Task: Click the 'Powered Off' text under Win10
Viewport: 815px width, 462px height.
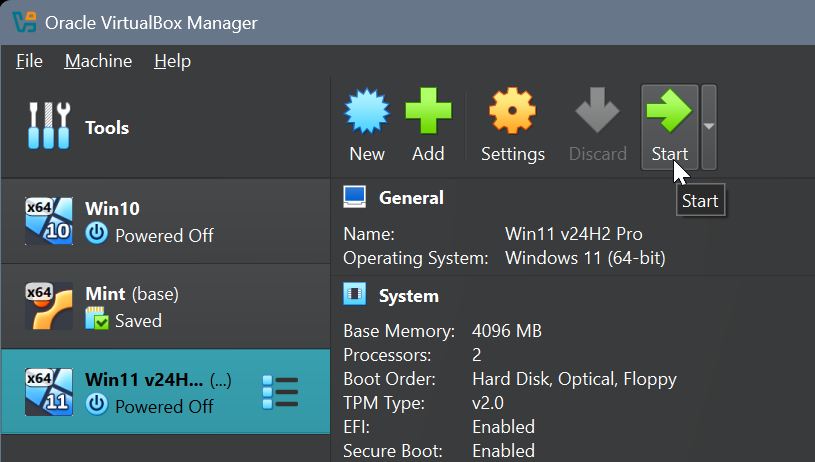Action: click(164, 236)
